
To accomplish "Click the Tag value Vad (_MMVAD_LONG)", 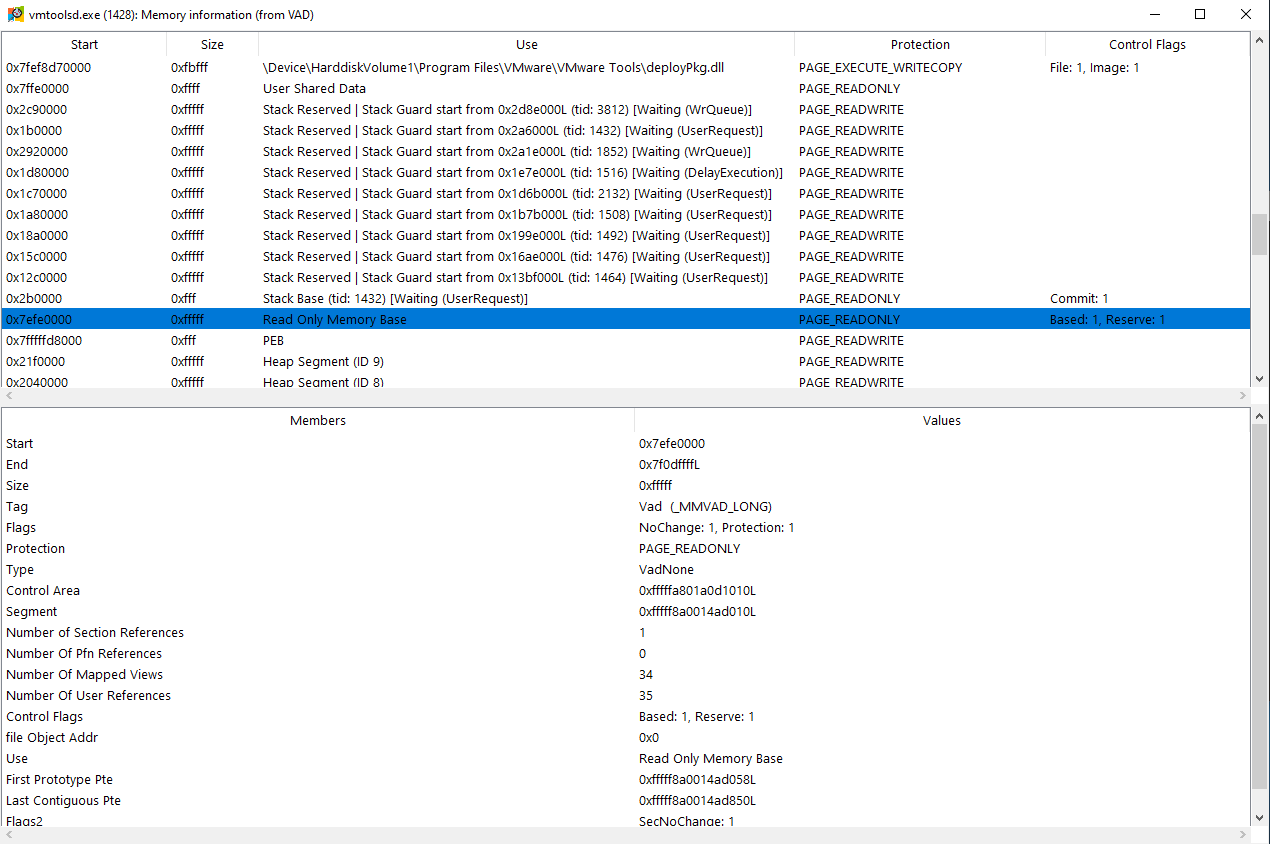I will (x=705, y=506).
